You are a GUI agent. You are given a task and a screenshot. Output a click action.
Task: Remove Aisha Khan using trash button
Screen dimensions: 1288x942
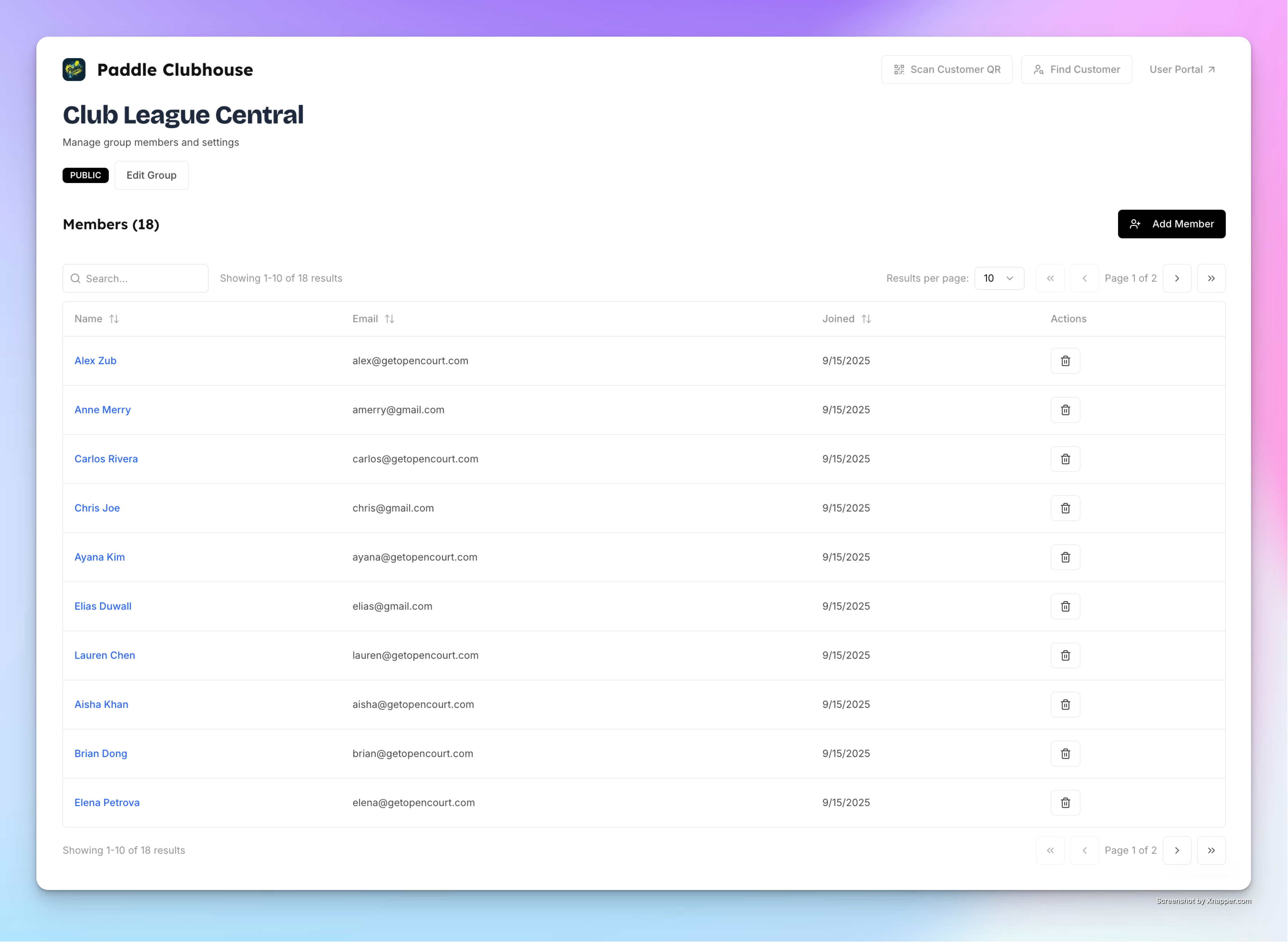(x=1065, y=704)
